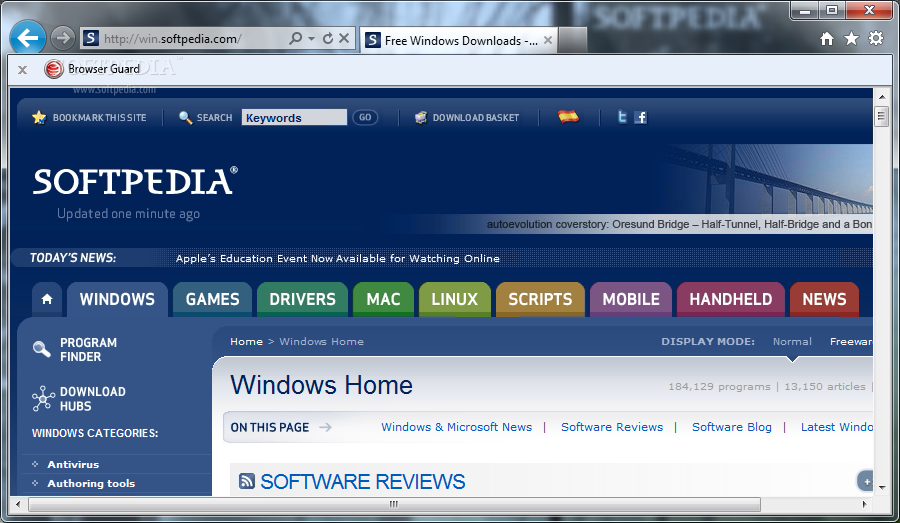This screenshot has height=523, width=900.
Task: Close the Browser Guard toolbar
Action: tap(22, 70)
